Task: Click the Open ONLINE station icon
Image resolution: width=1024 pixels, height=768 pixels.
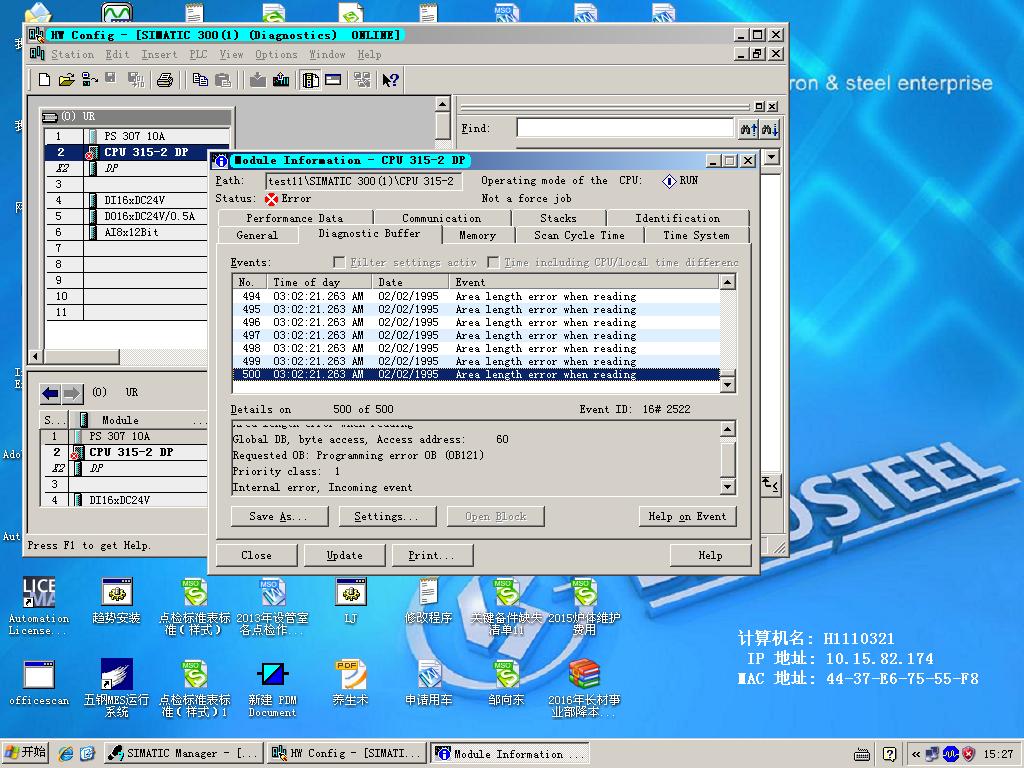Action: point(89,80)
